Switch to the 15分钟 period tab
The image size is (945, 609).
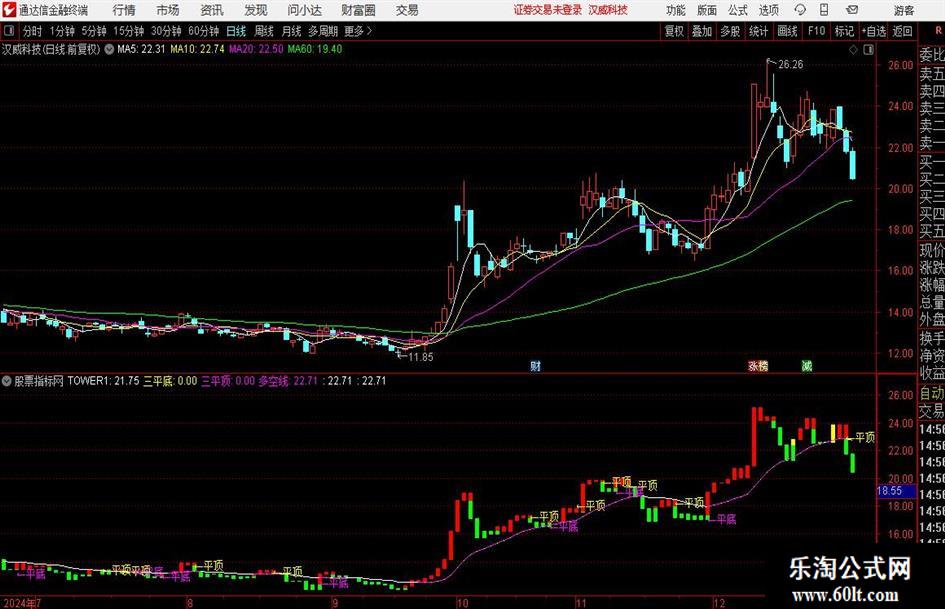click(129, 31)
